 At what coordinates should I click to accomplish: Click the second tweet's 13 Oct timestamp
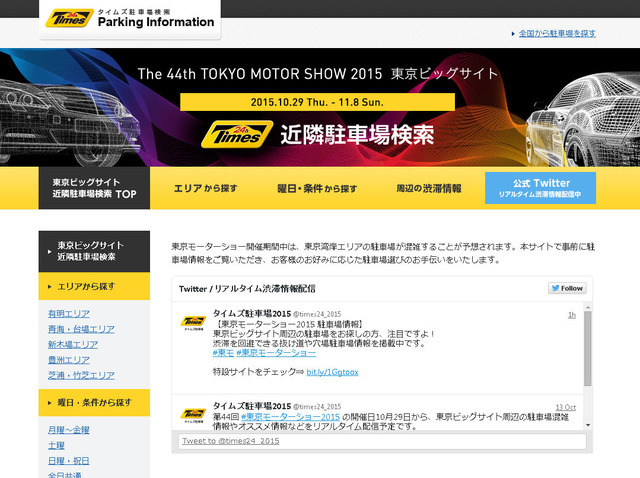(x=566, y=407)
